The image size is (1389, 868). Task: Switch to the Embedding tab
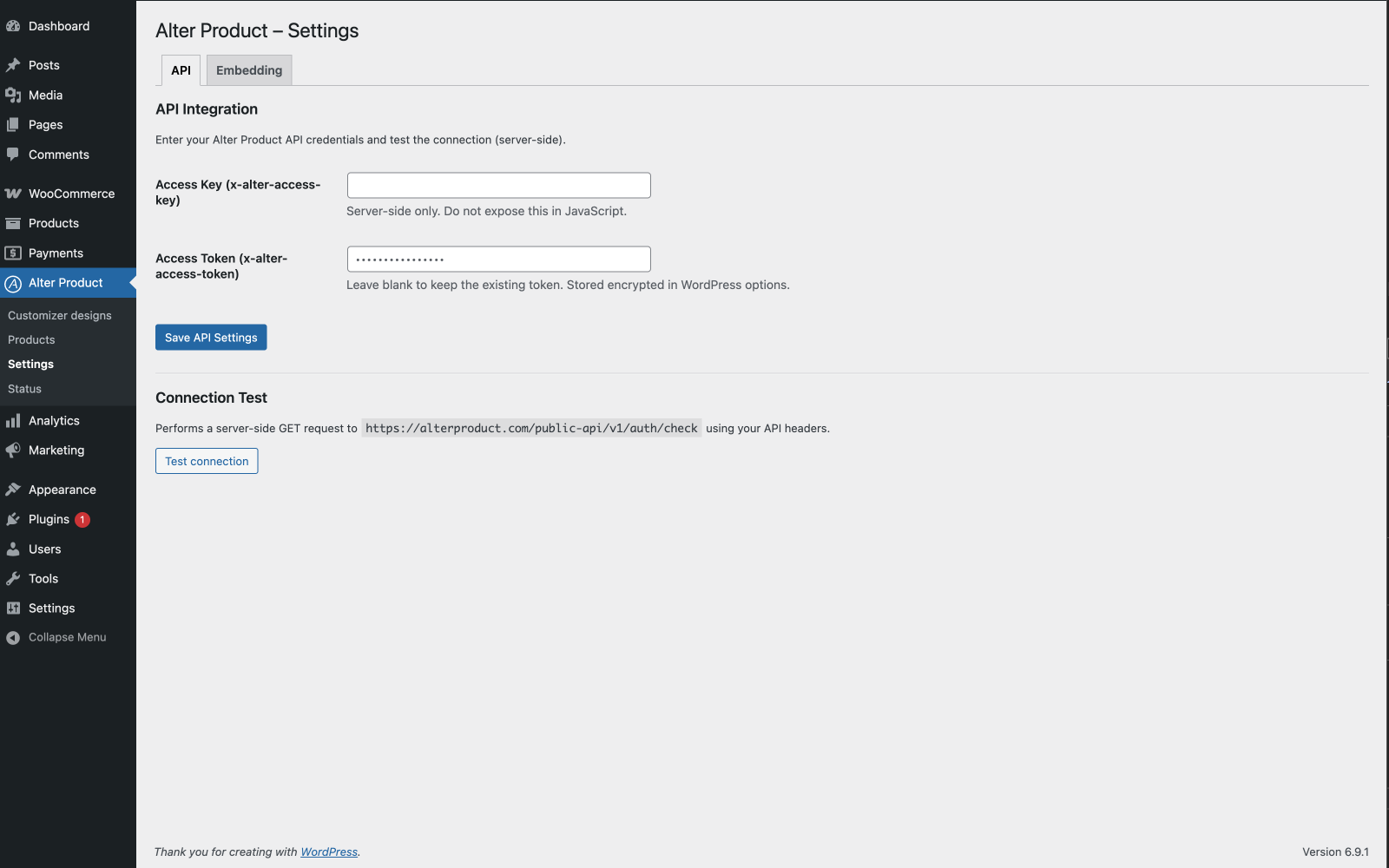pyautogui.click(x=248, y=70)
